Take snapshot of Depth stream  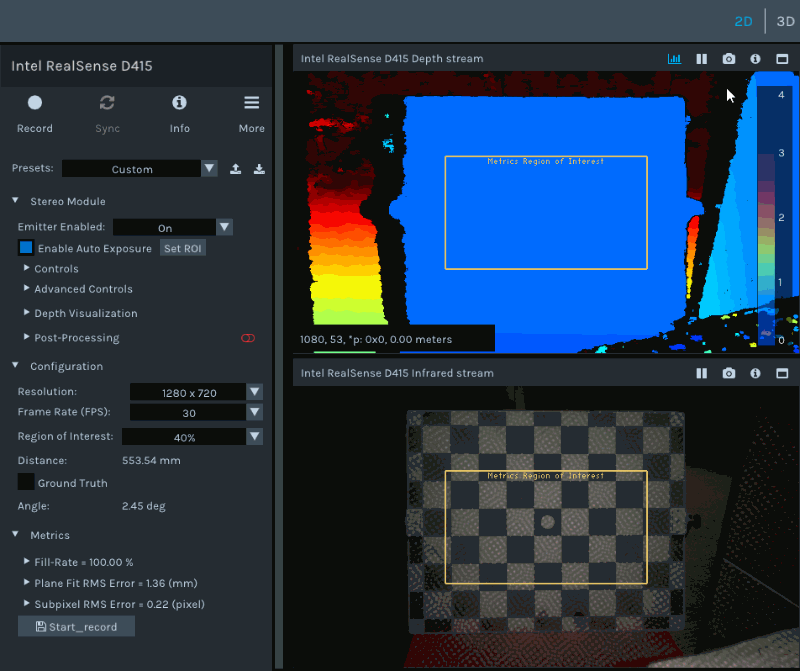click(729, 59)
